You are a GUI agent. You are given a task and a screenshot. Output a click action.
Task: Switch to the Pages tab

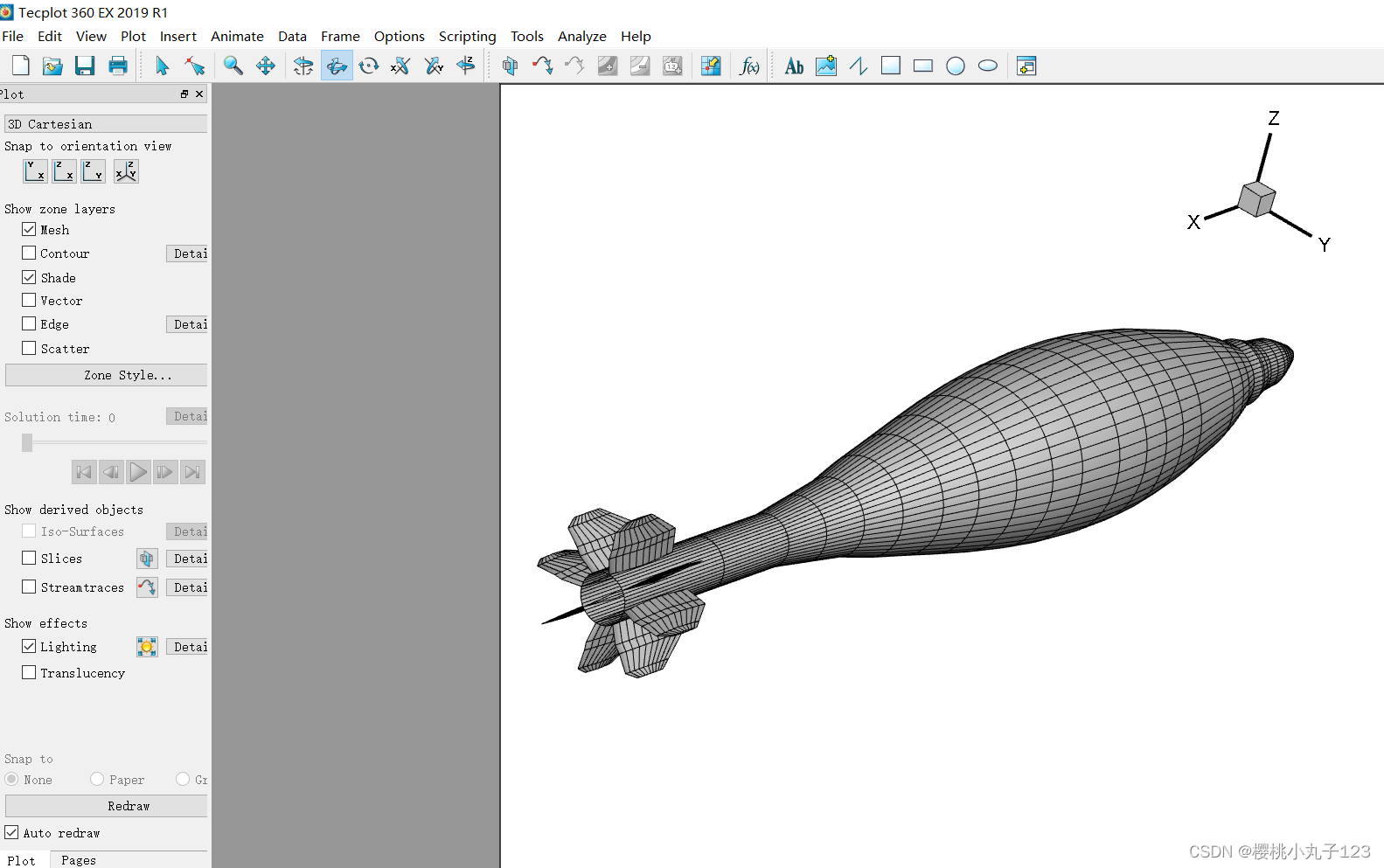[x=79, y=860]
